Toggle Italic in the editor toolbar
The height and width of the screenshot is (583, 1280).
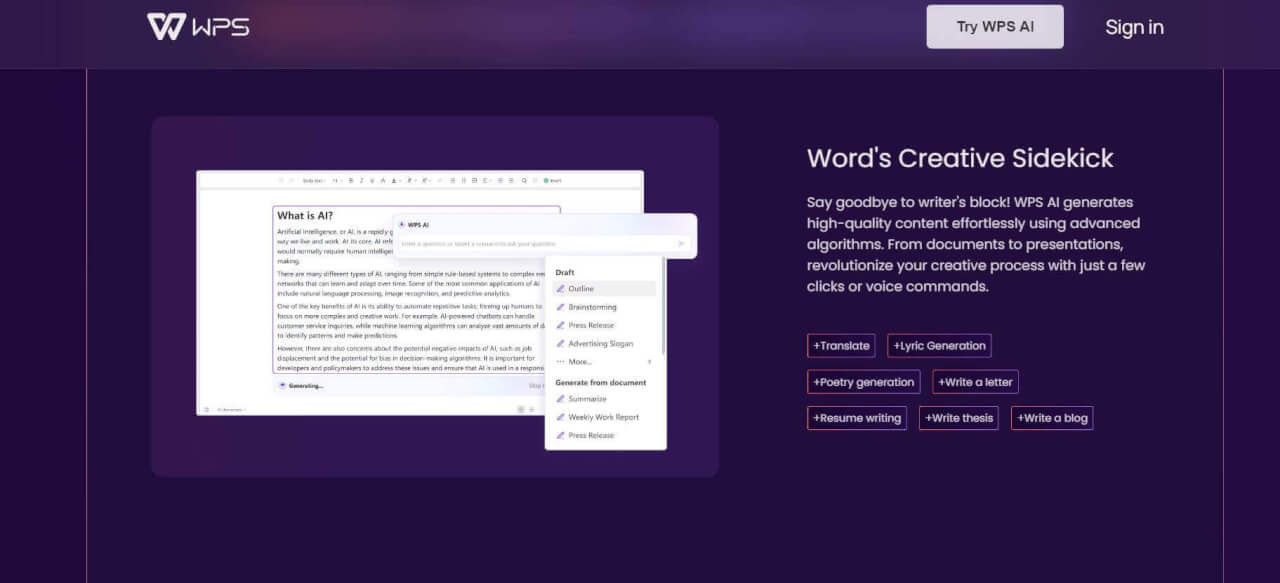361,180
